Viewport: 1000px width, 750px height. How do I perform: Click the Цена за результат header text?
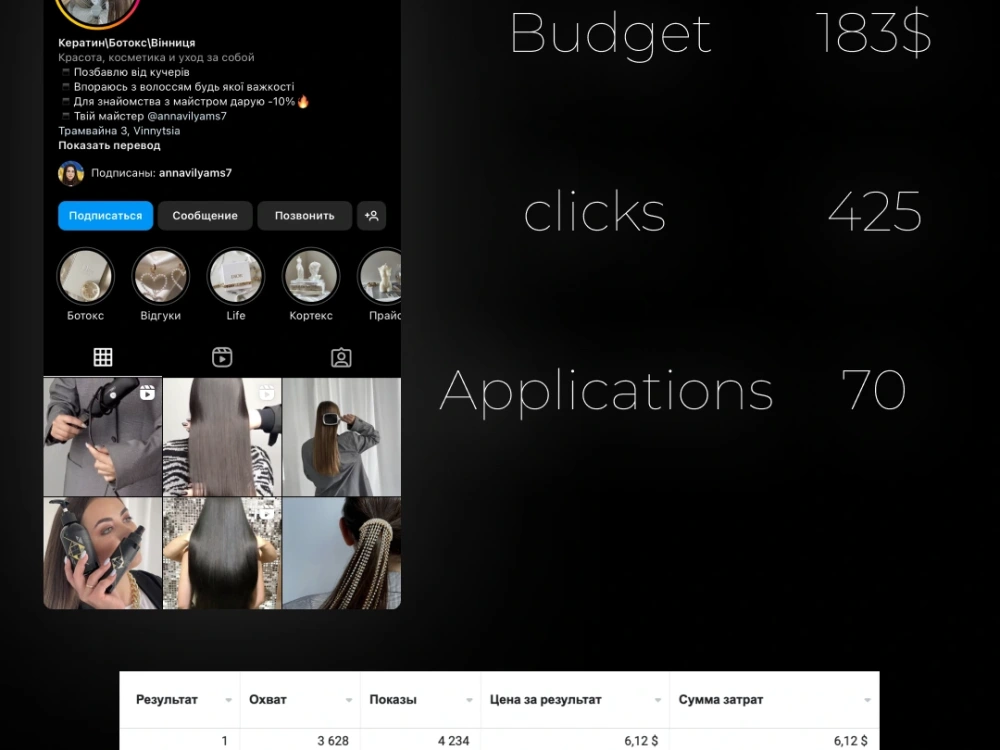pyautogui.click(x=545, y=700)
